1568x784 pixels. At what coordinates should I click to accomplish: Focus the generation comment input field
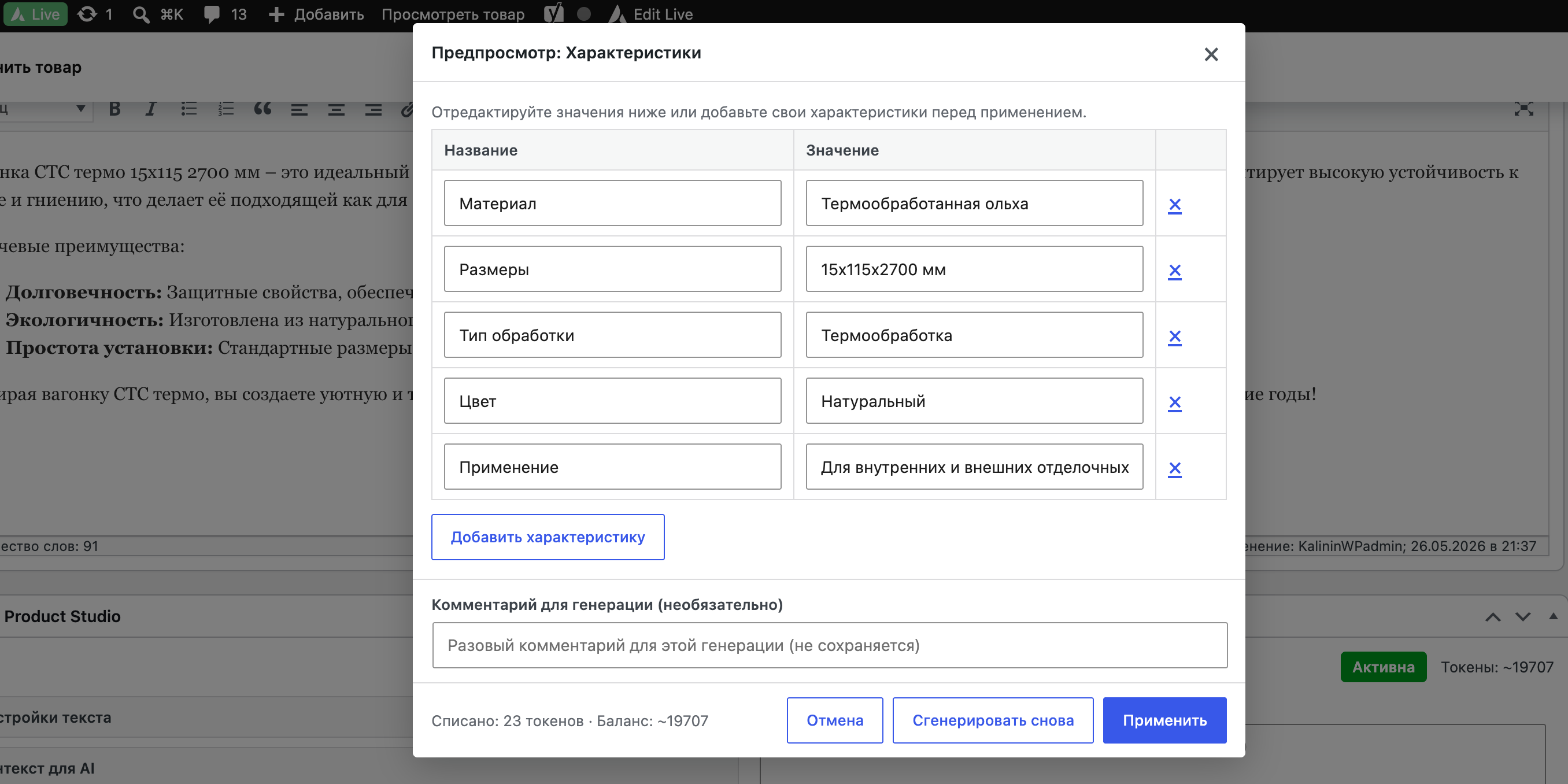click(x=830, y=645)
